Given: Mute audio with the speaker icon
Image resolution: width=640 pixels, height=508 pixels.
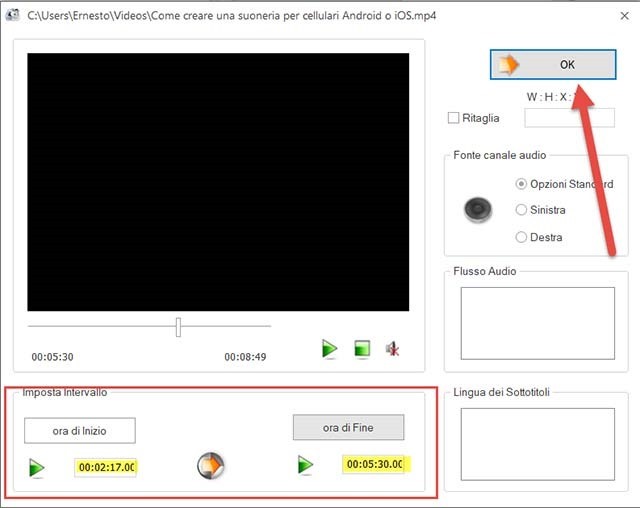Looking at the screenshot, I should click(393, 349).
